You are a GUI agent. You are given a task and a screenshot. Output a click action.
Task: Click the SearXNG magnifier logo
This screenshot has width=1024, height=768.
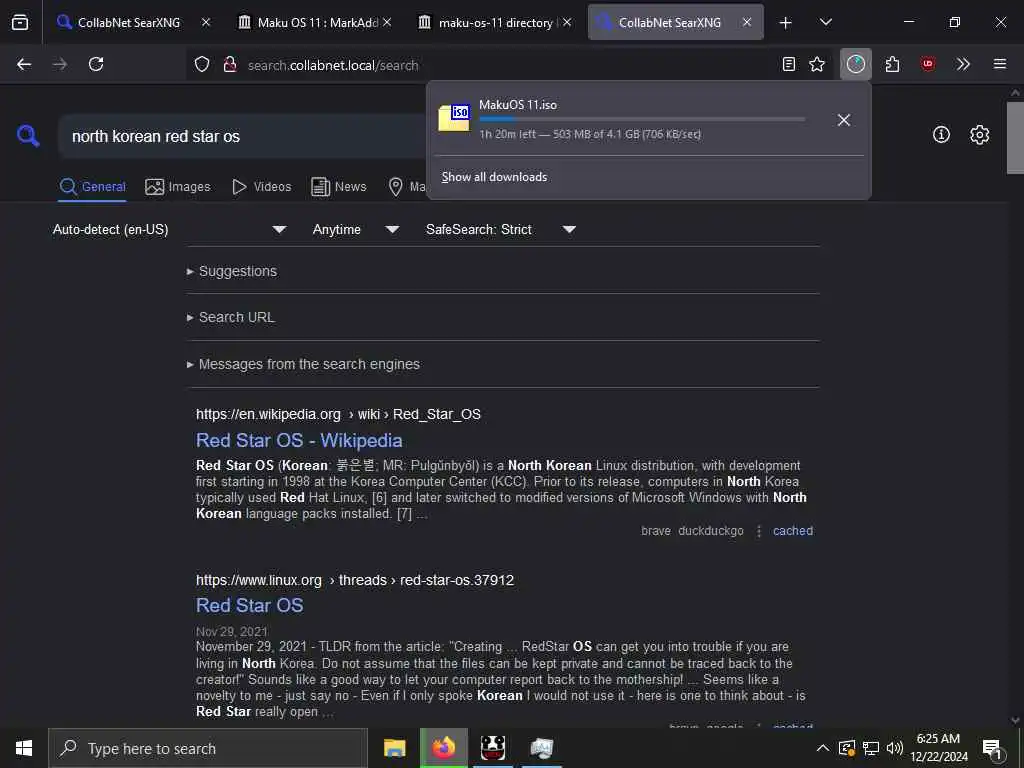click(28, 136)
